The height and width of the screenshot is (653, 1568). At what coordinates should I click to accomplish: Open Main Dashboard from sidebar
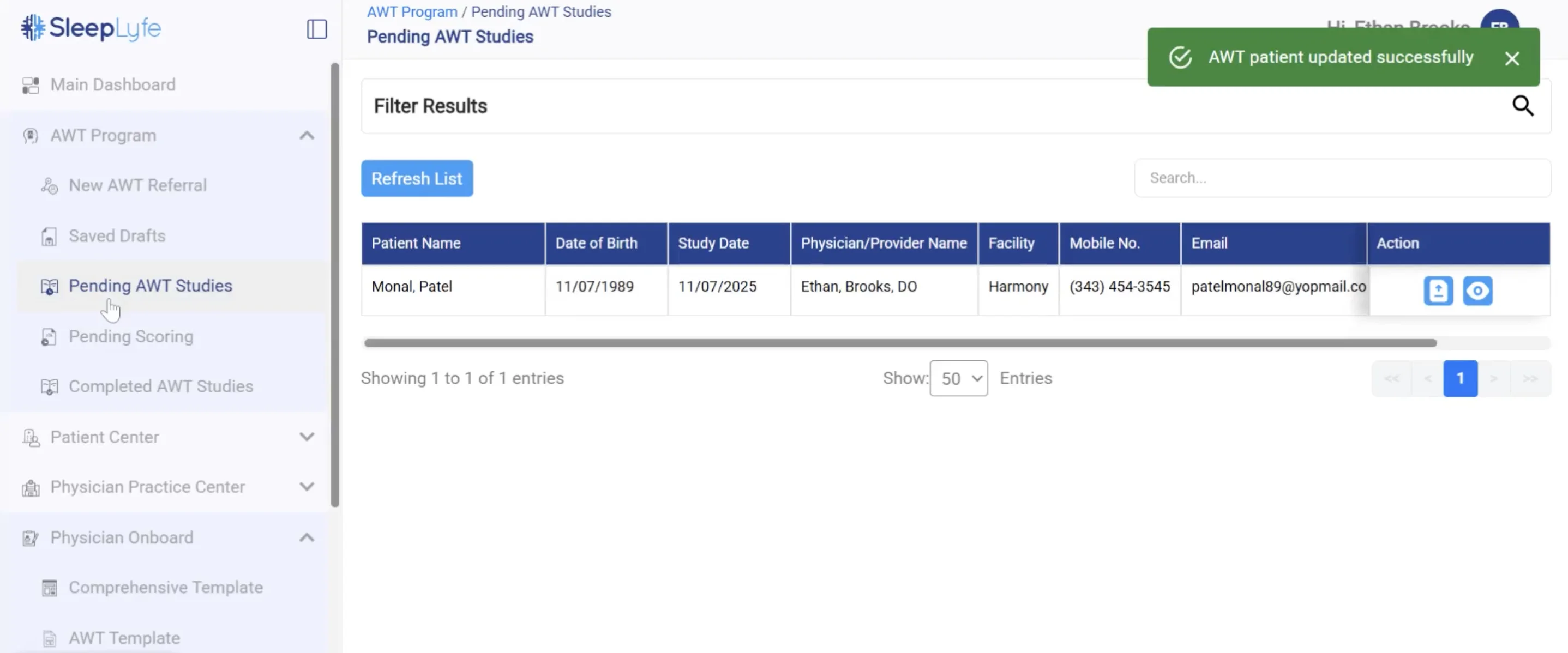[112, 84]
